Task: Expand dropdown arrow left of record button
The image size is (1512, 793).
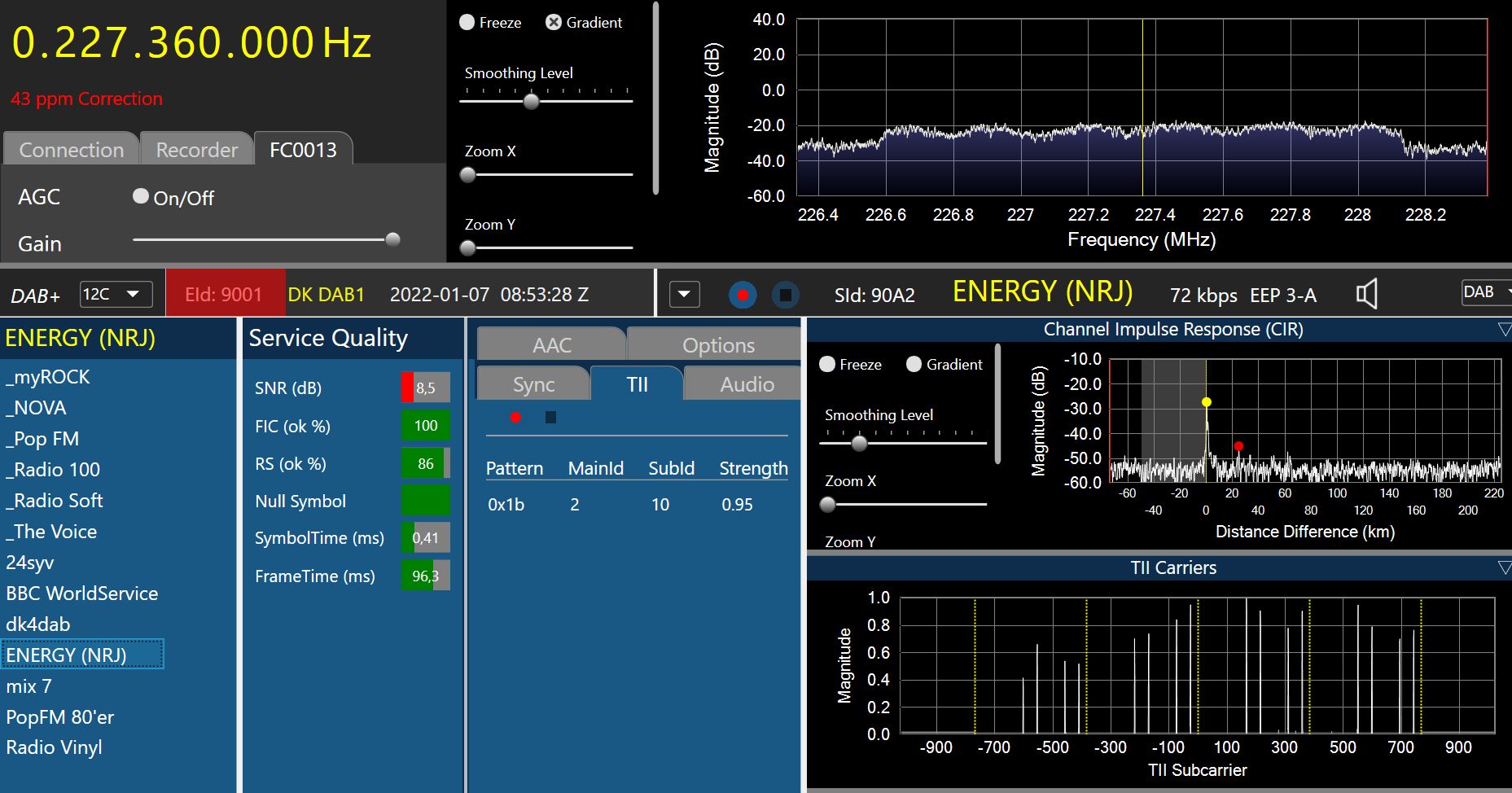Action: [x=684, y=294]
